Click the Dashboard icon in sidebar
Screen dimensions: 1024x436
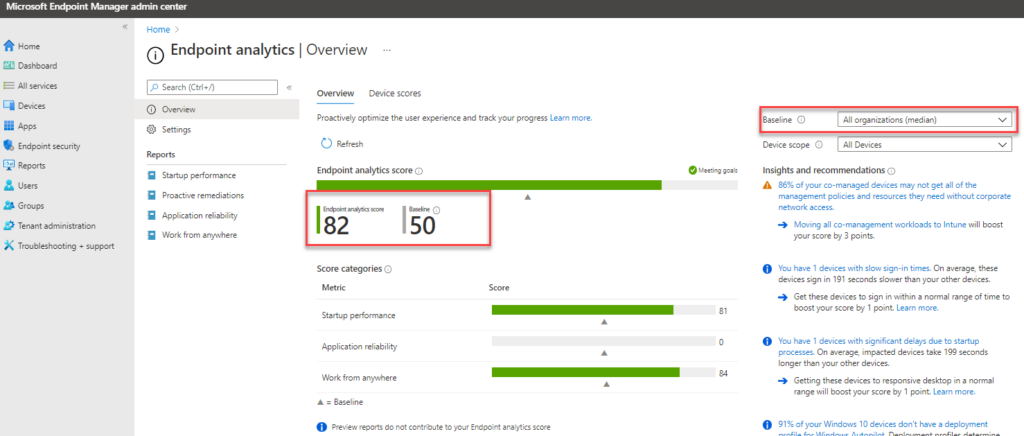tap(8, 66)
